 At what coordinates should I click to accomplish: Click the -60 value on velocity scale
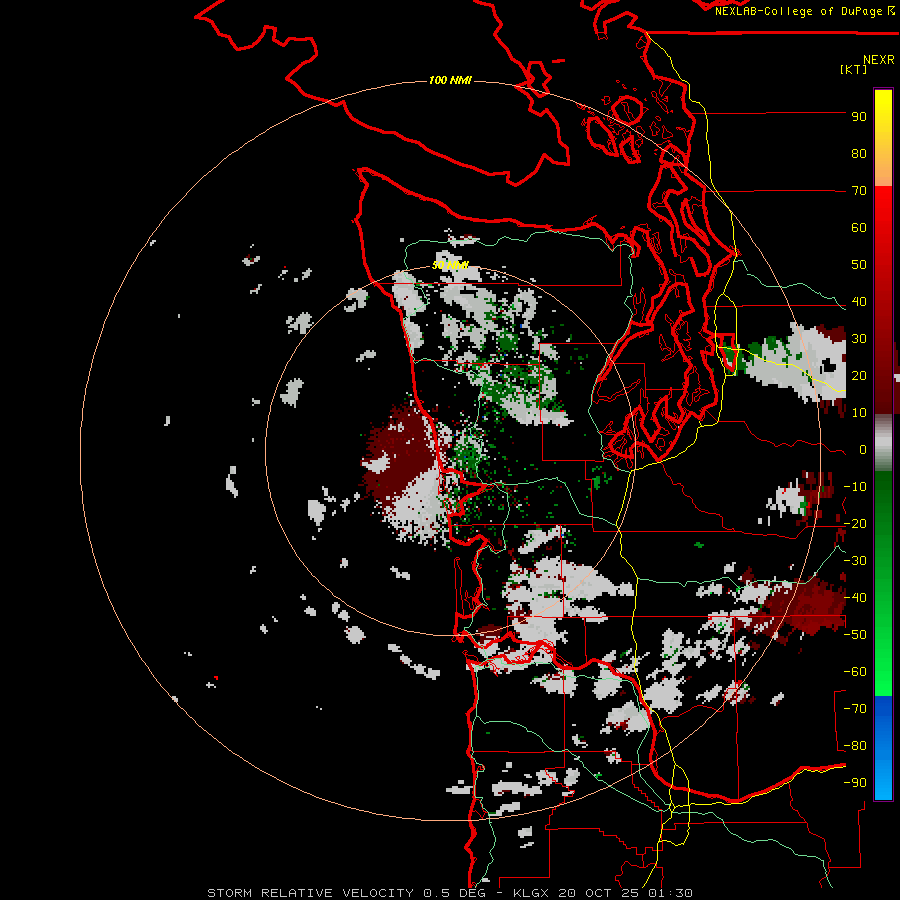[855, 672]
